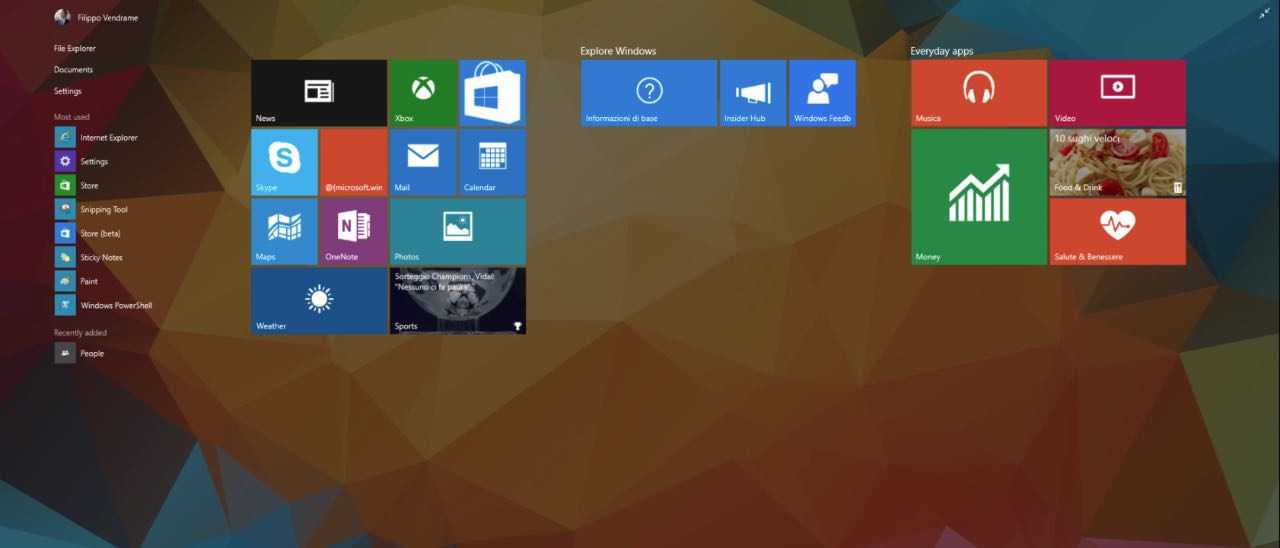Open Store (beta) app
Image resolution: width=1280 pixels, height=548 pixels.
pyautogui.click(x=89, y=233)
